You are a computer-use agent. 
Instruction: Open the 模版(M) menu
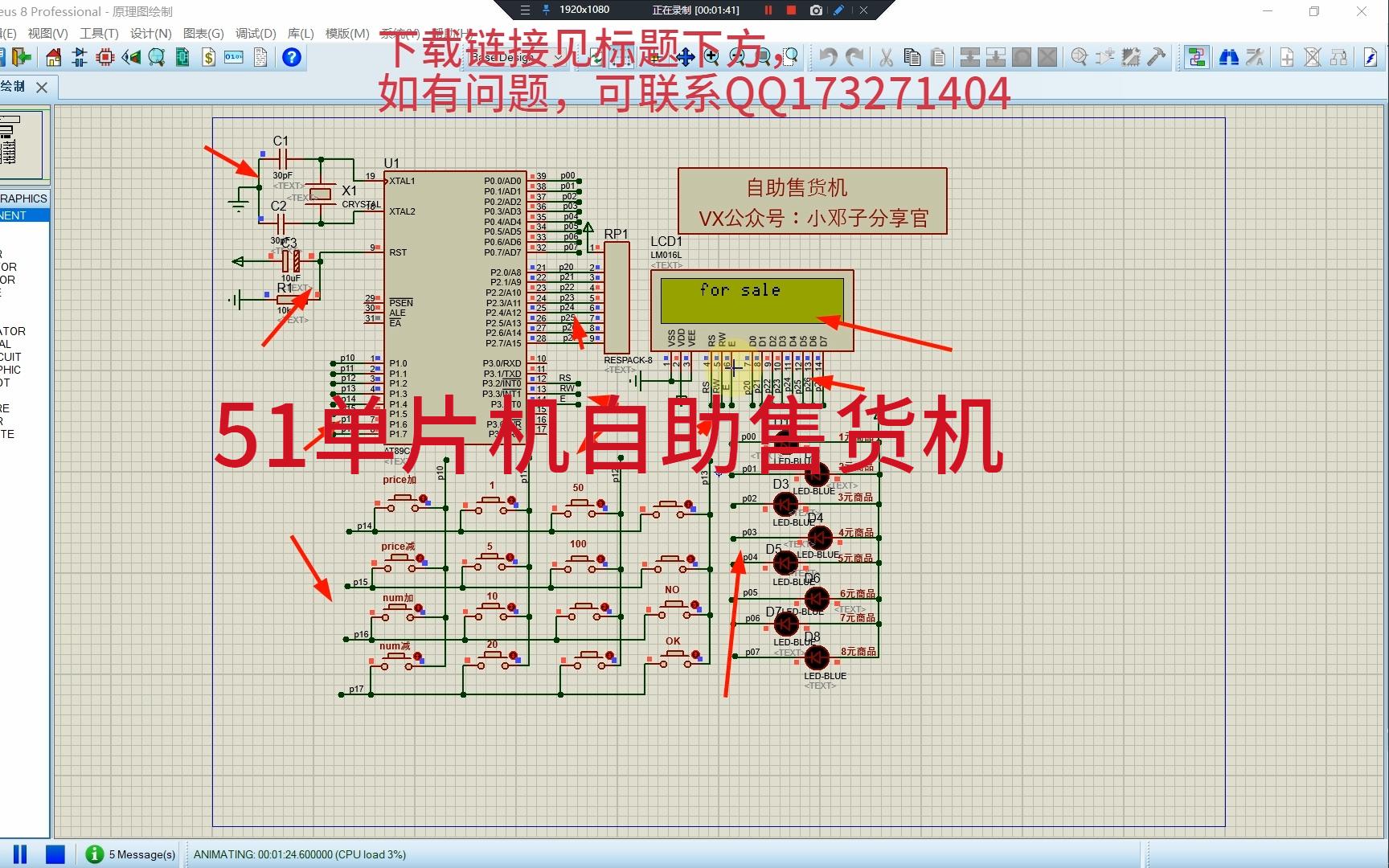(x=347, y=33)
